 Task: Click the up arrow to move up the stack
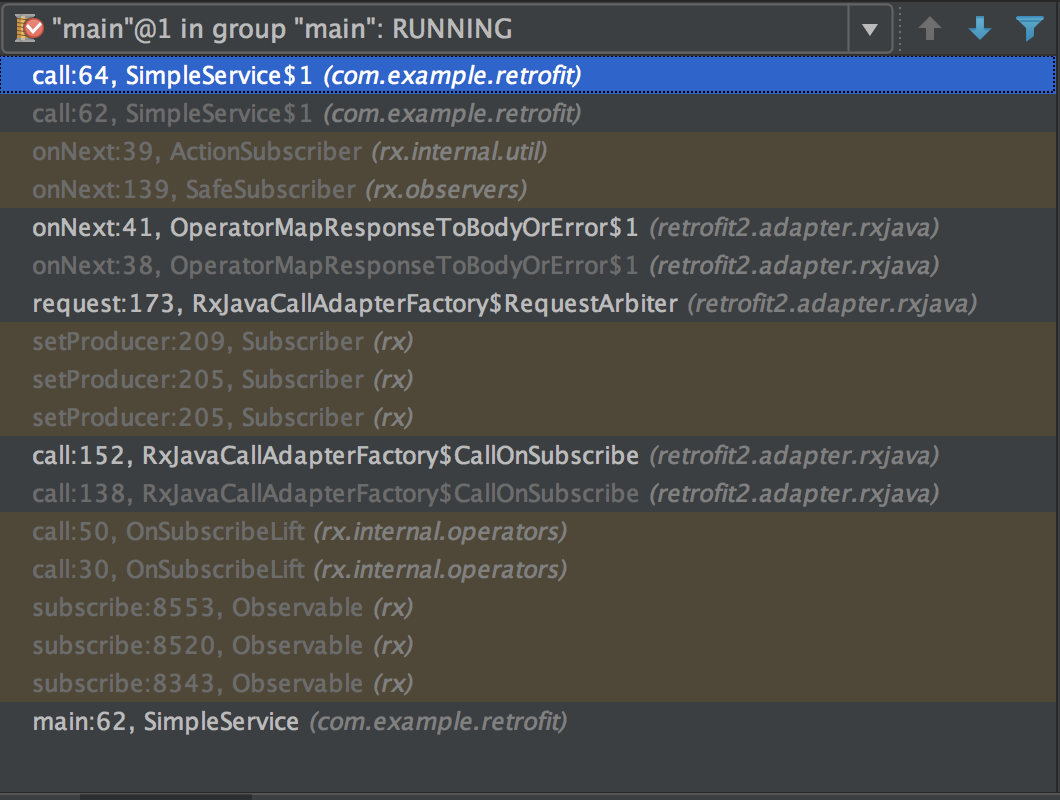(x=930, y=28)
